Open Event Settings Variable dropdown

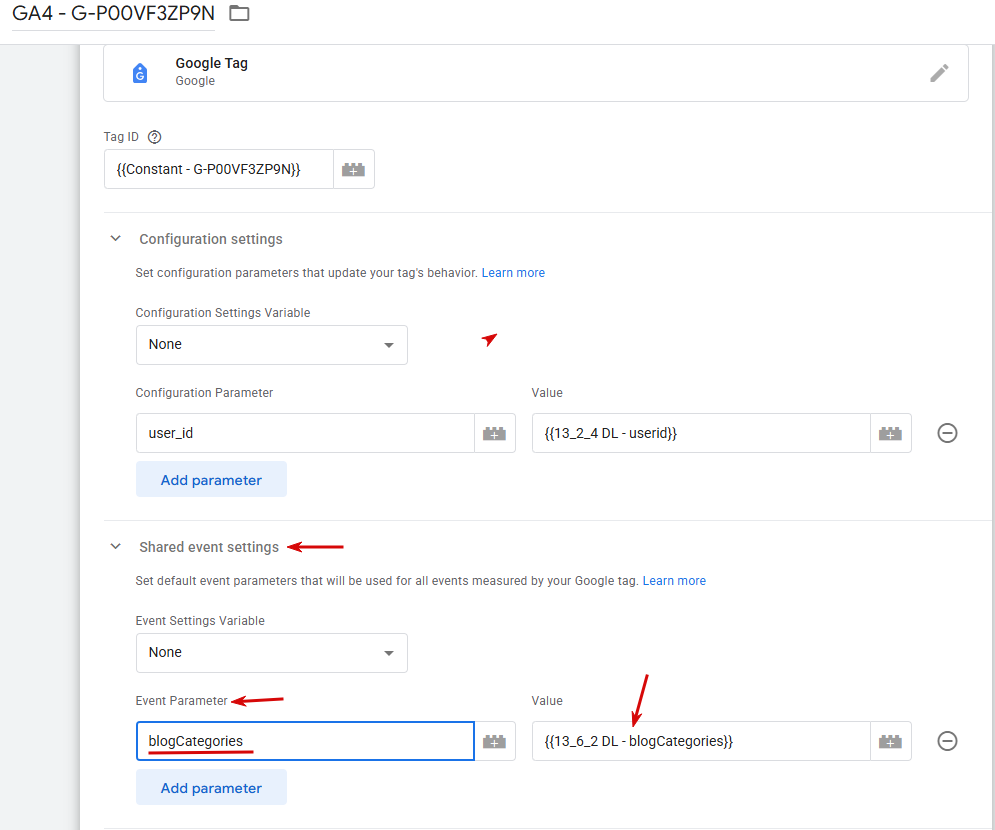click(272, 652)
